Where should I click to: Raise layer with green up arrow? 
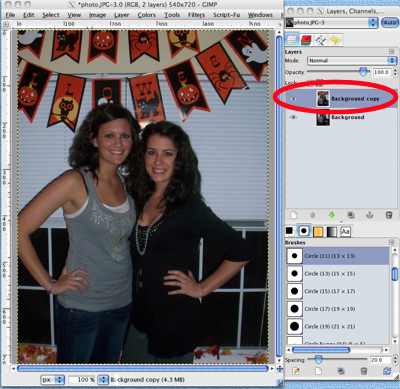click(312, 215)
